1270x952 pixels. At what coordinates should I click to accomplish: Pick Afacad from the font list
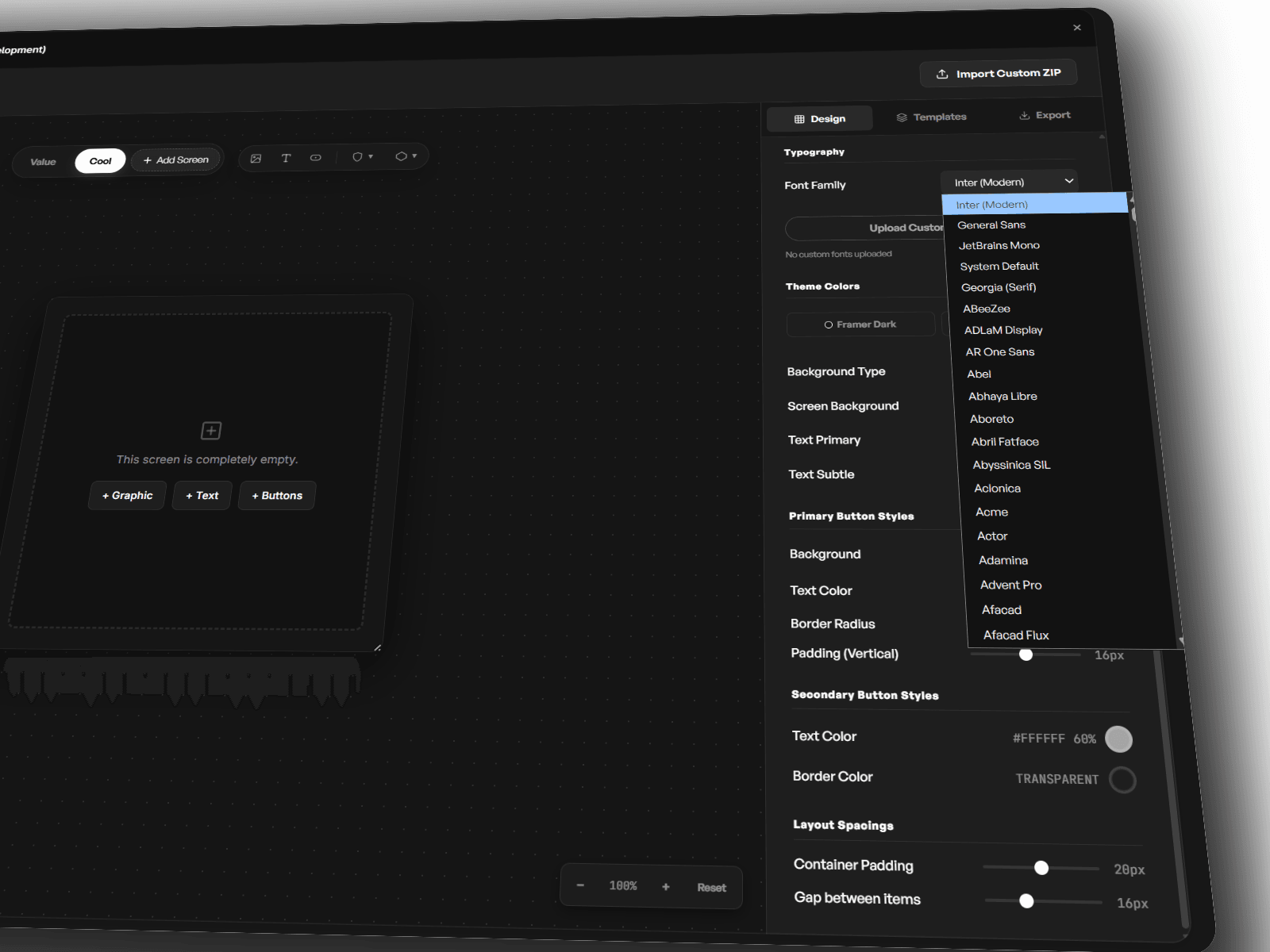pyautogui.click(x=1002, y=610)
